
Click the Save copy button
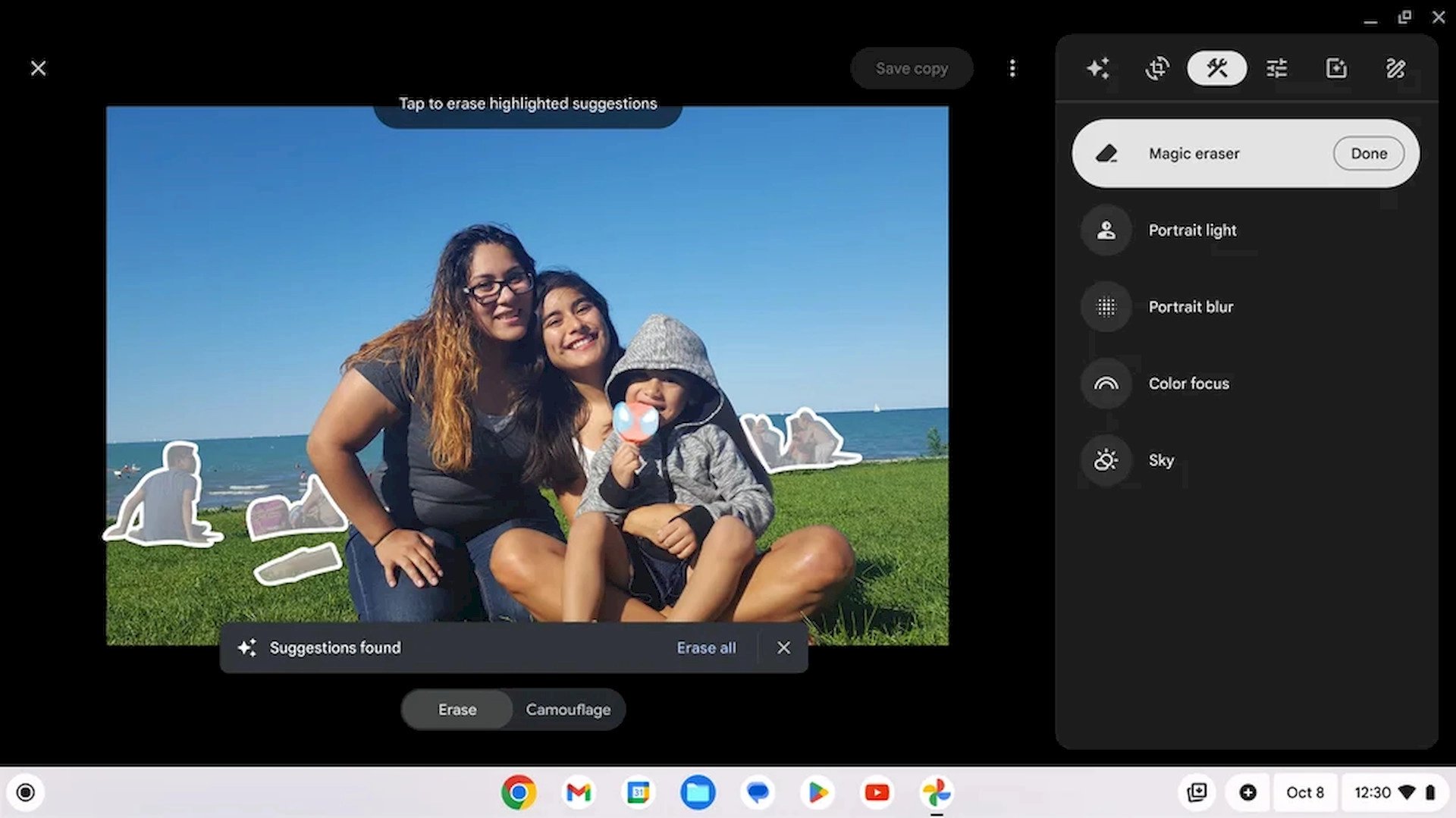(912, 68)
